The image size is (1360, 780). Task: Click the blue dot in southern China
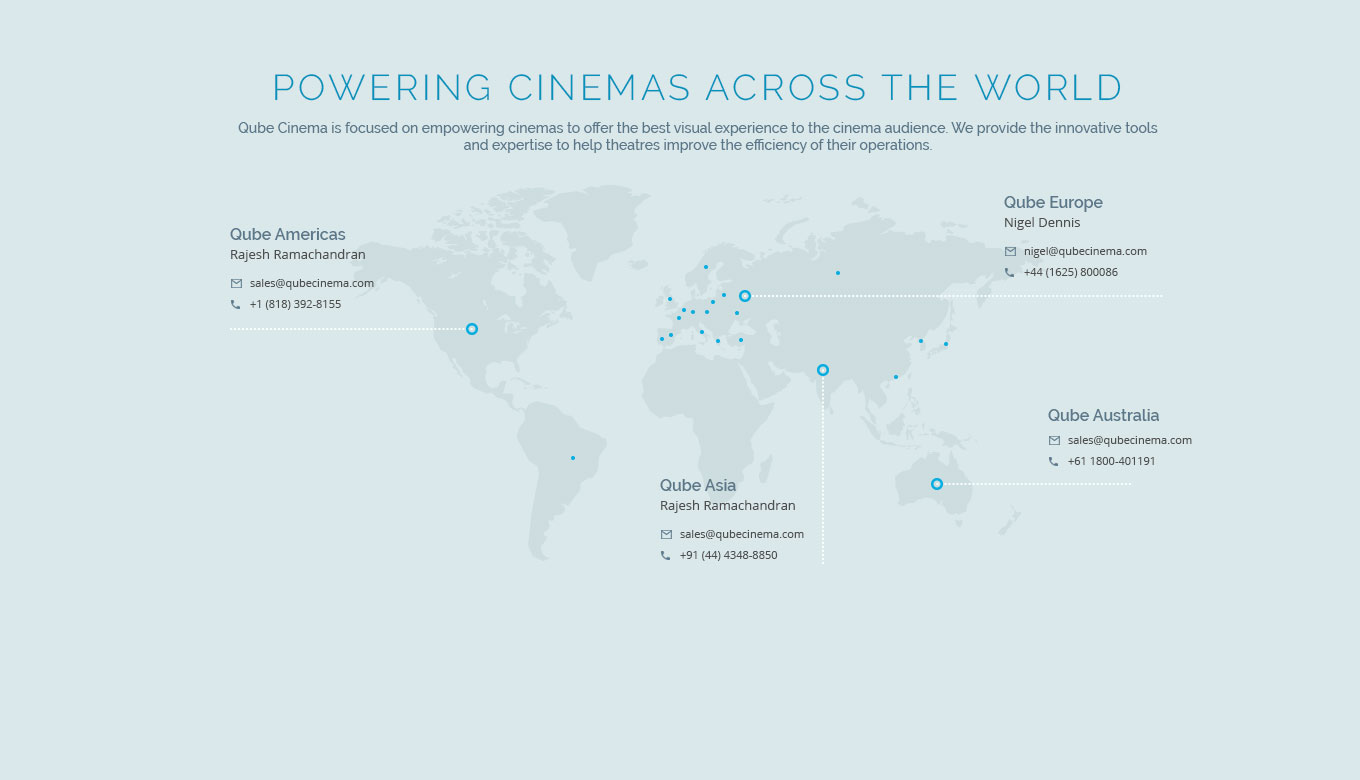(896, 377)
